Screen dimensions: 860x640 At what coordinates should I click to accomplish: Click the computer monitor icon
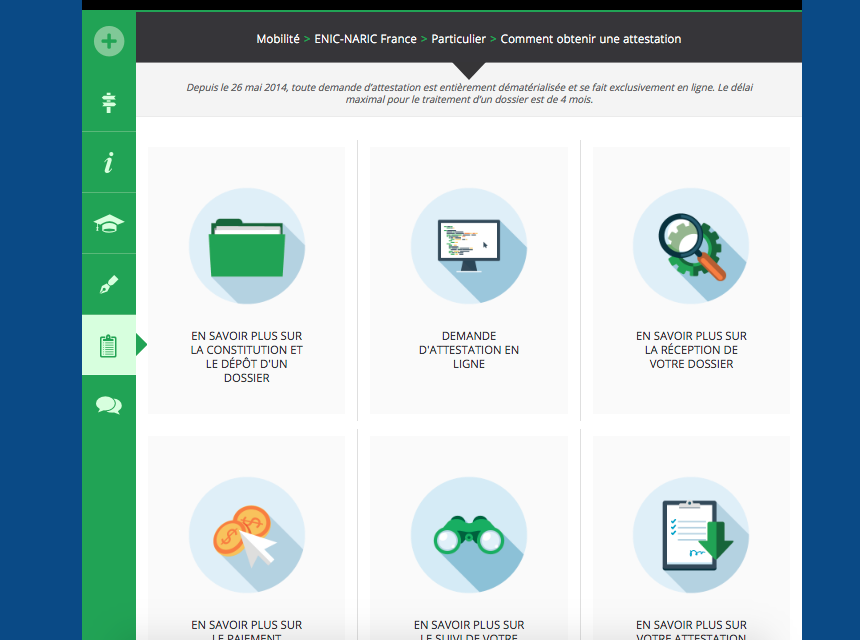pos(469,246)
